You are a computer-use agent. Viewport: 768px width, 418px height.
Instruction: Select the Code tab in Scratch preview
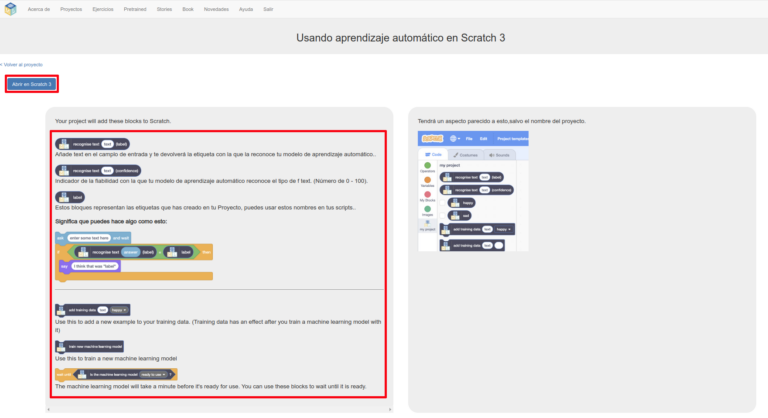(434, 155)
